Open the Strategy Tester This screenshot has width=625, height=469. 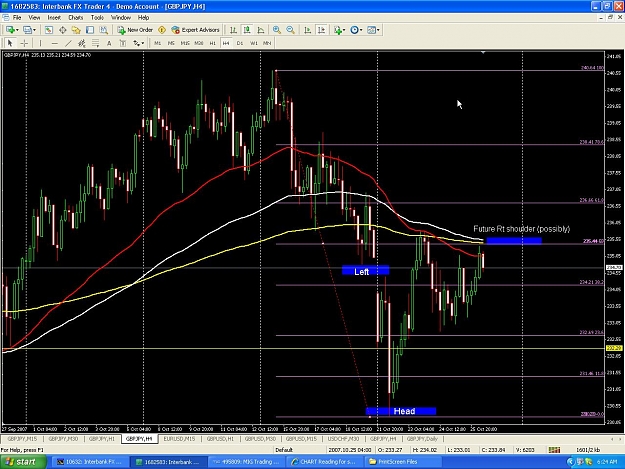coord(104,30)
